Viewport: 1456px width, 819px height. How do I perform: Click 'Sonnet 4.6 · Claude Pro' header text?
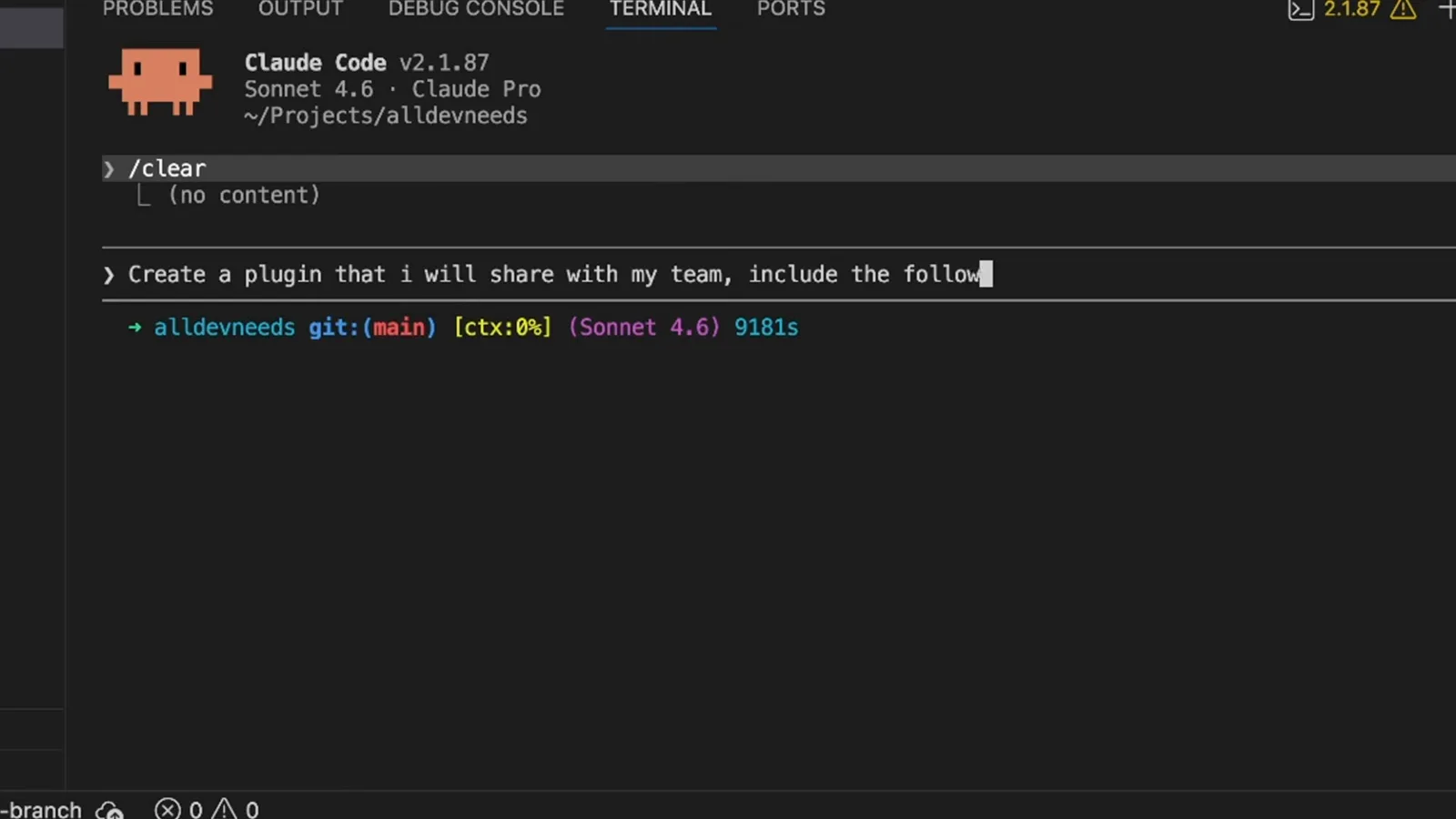point(392,89)
